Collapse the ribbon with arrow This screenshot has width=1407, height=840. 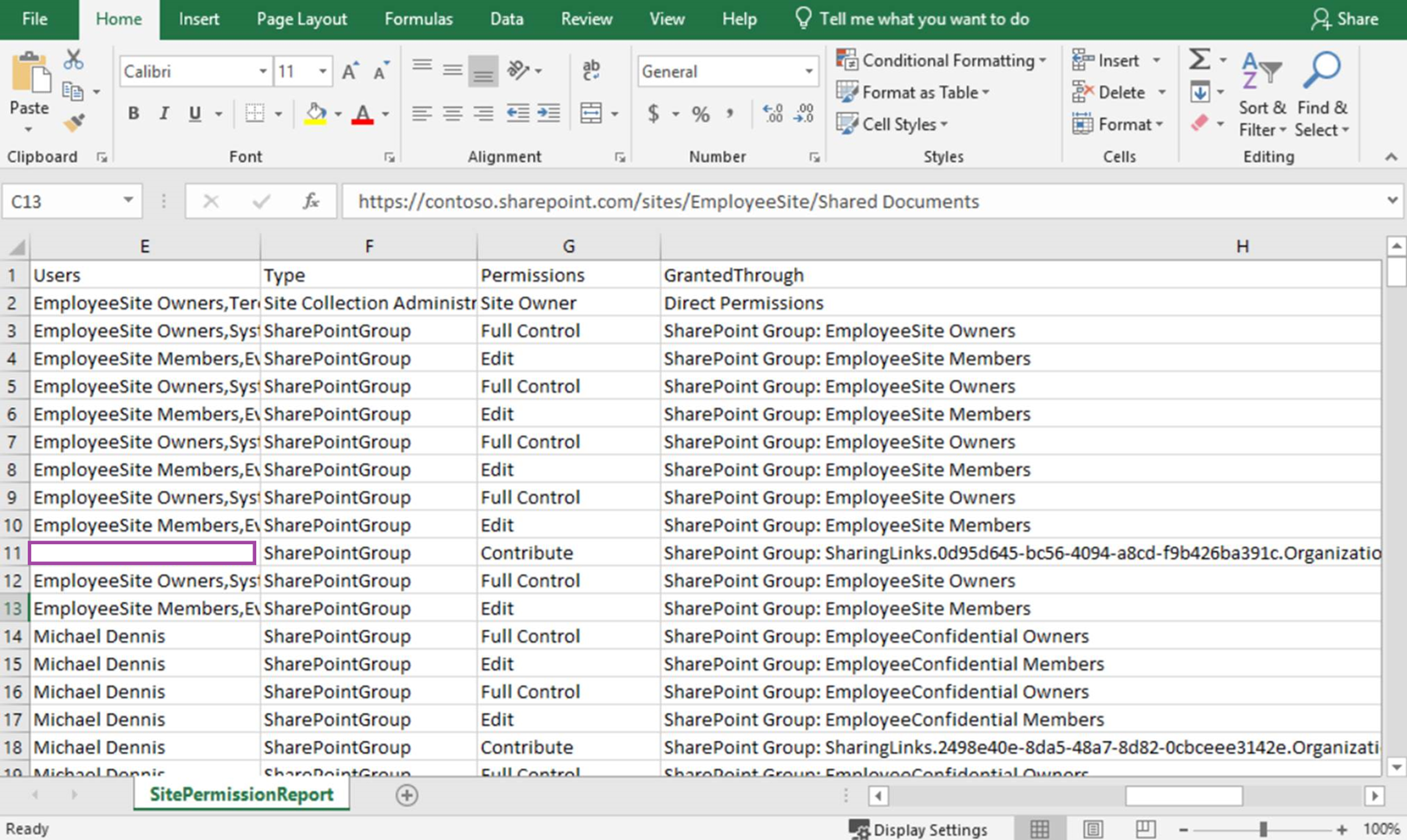click(1391, 157)
